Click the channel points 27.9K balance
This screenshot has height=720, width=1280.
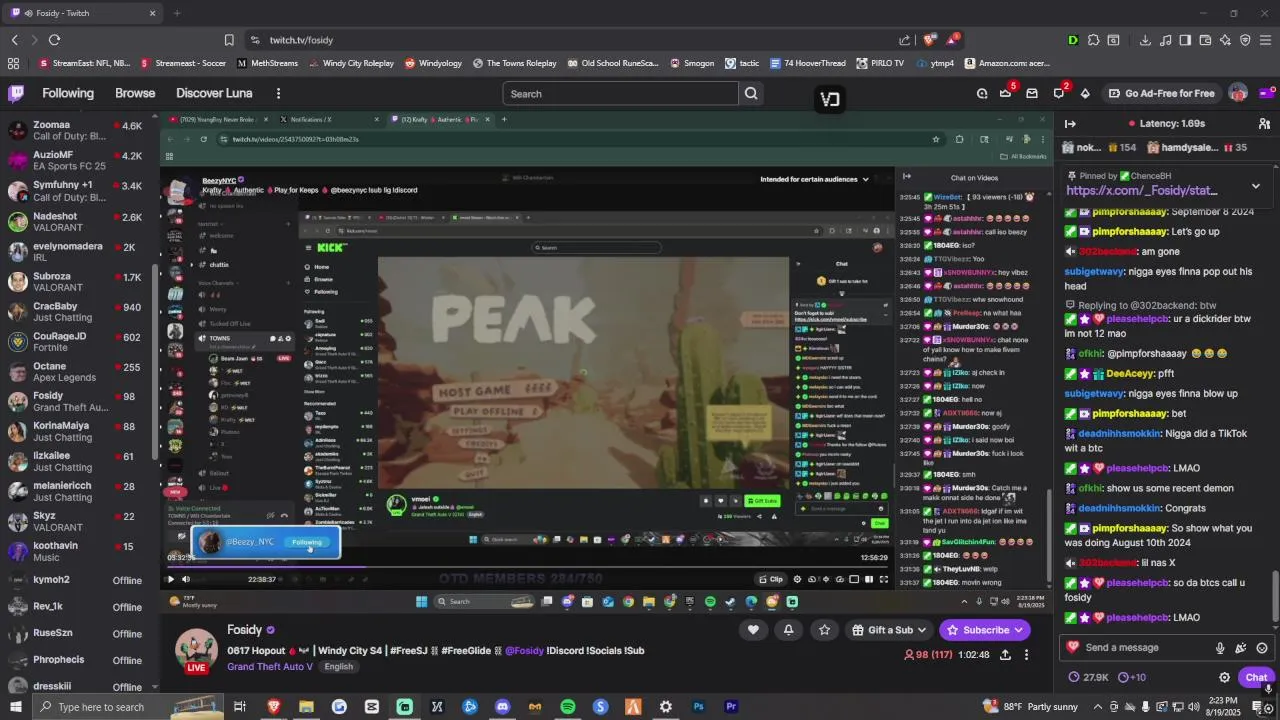[x=1089, y=677]
